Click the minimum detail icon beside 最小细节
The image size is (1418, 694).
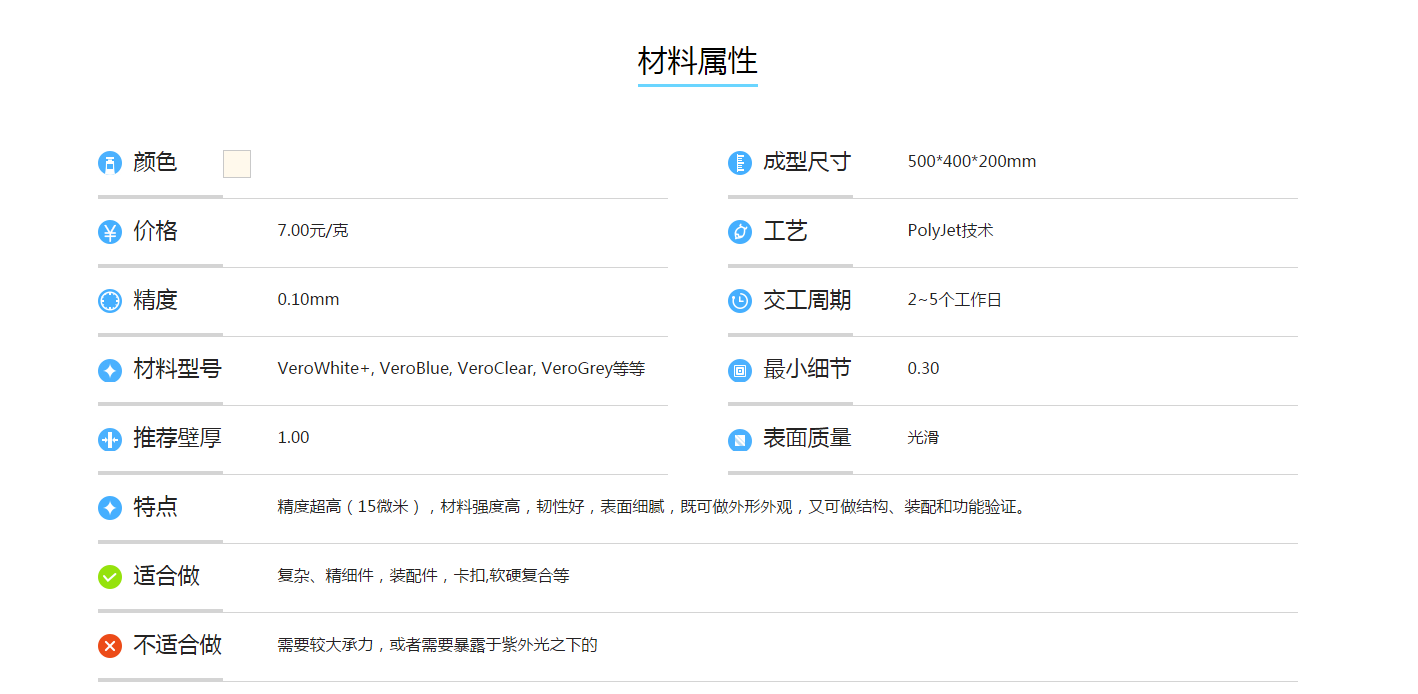[x=740, y=370]
